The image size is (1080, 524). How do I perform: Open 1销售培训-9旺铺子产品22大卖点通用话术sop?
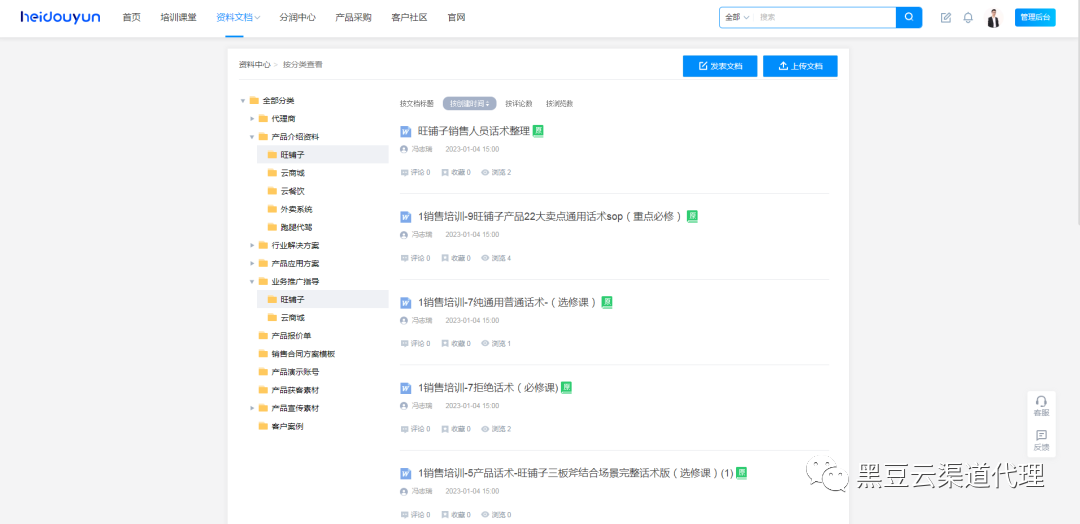tap(550, 217)
